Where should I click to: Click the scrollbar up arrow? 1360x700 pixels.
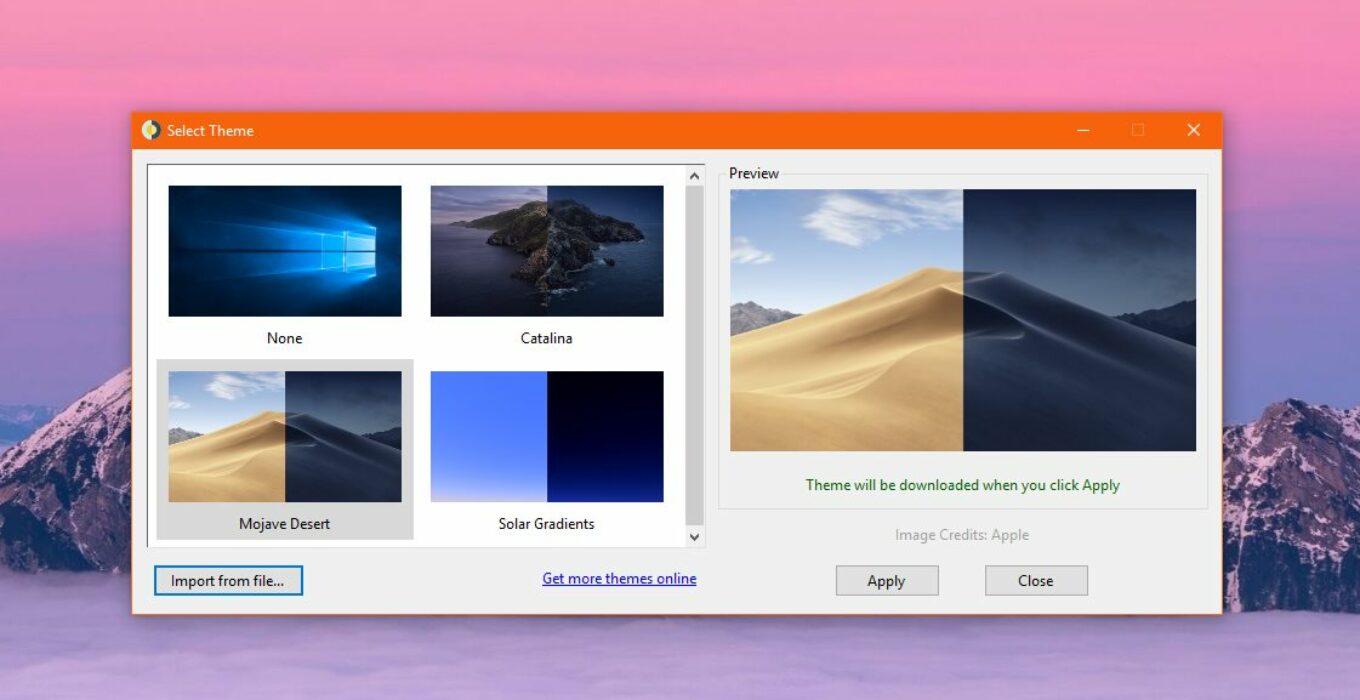(x=693, y=173)
